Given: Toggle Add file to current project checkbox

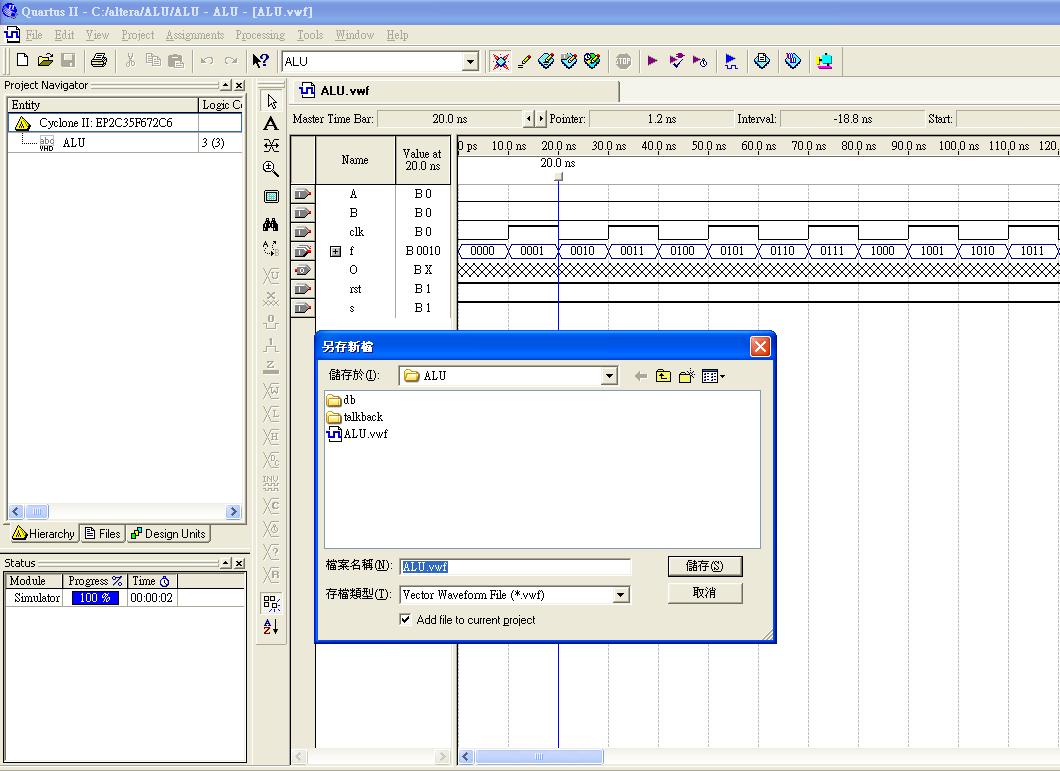Looking at the screenshot, I should 405,620.
